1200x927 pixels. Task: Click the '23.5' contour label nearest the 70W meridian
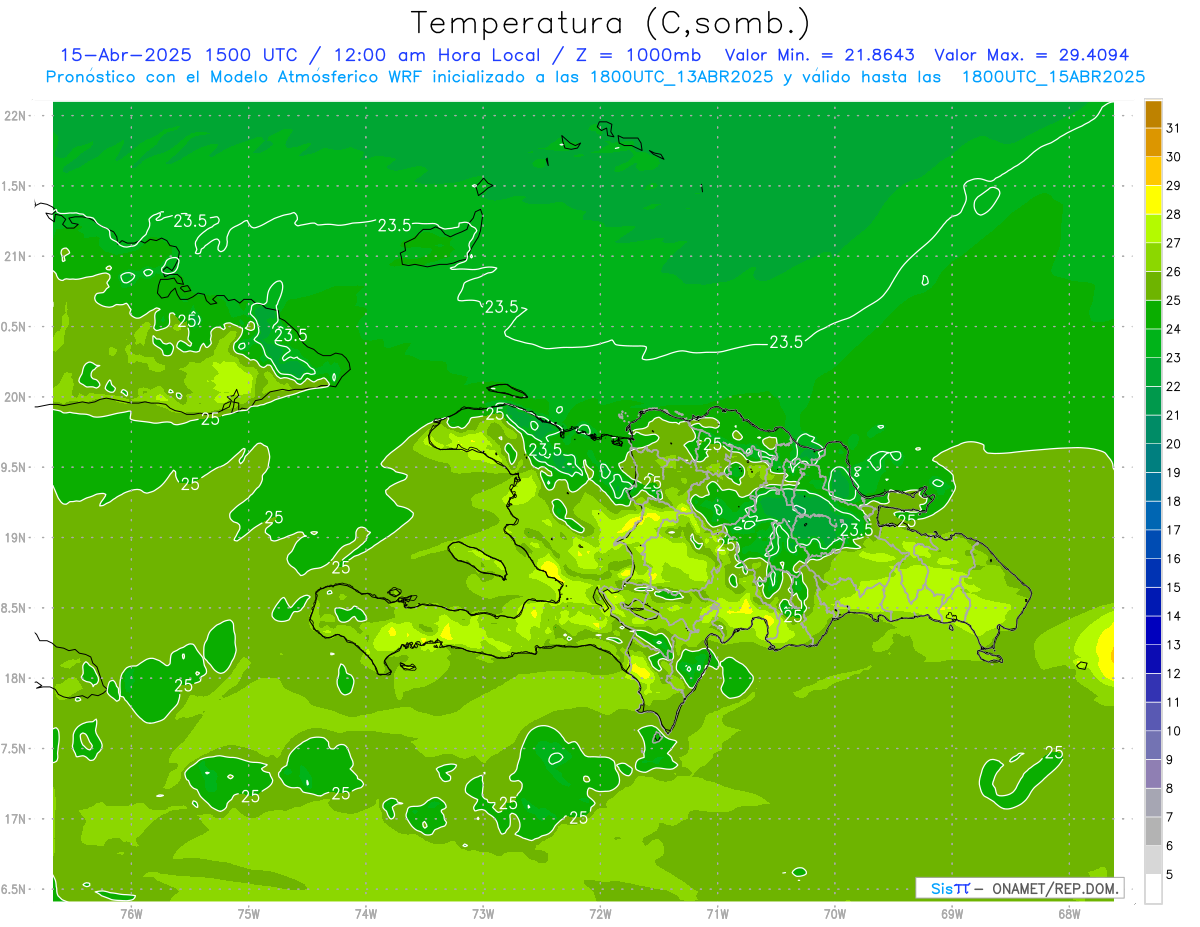pyautogui.click(x=856, y=529)
